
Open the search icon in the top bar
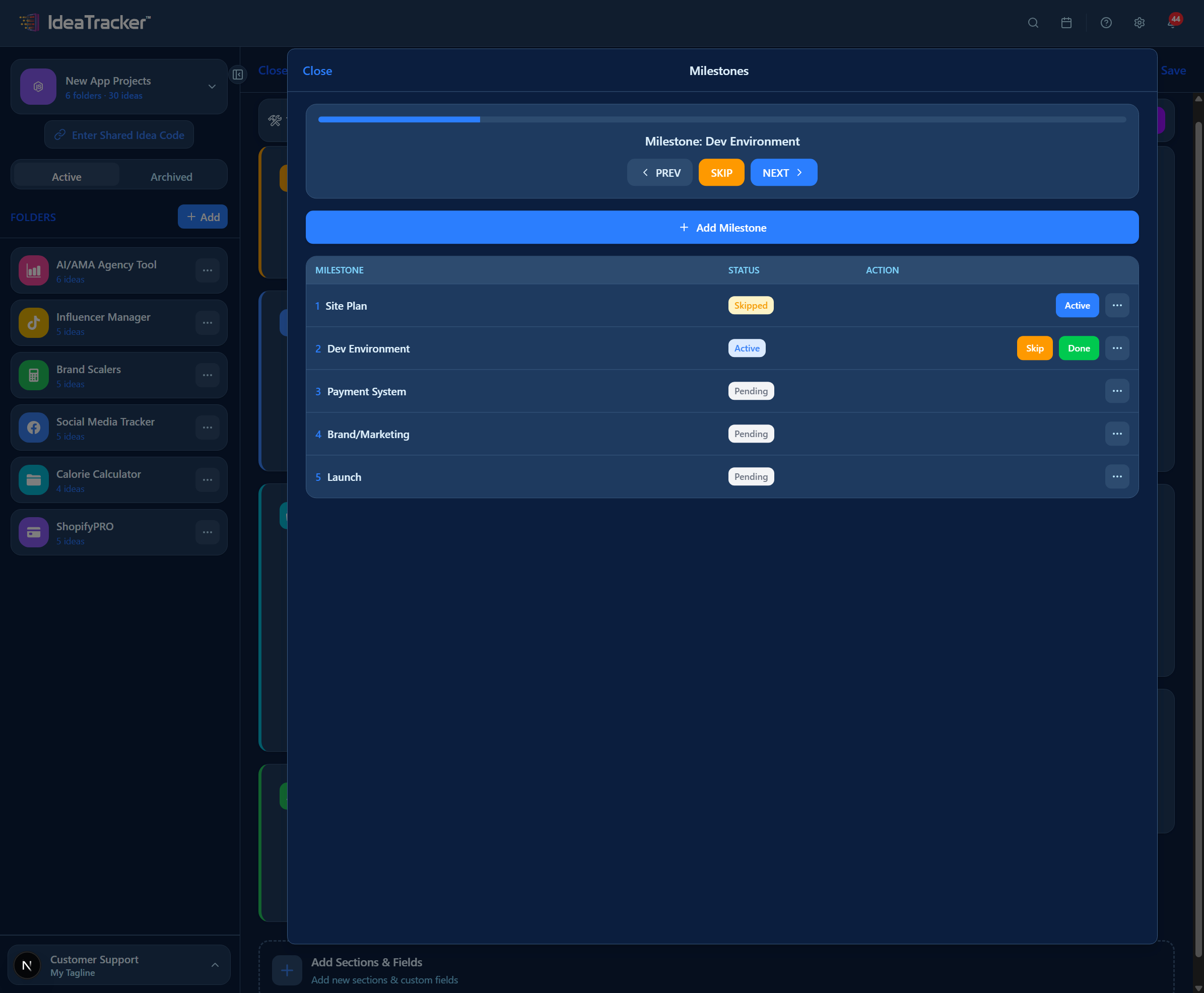1033,23
